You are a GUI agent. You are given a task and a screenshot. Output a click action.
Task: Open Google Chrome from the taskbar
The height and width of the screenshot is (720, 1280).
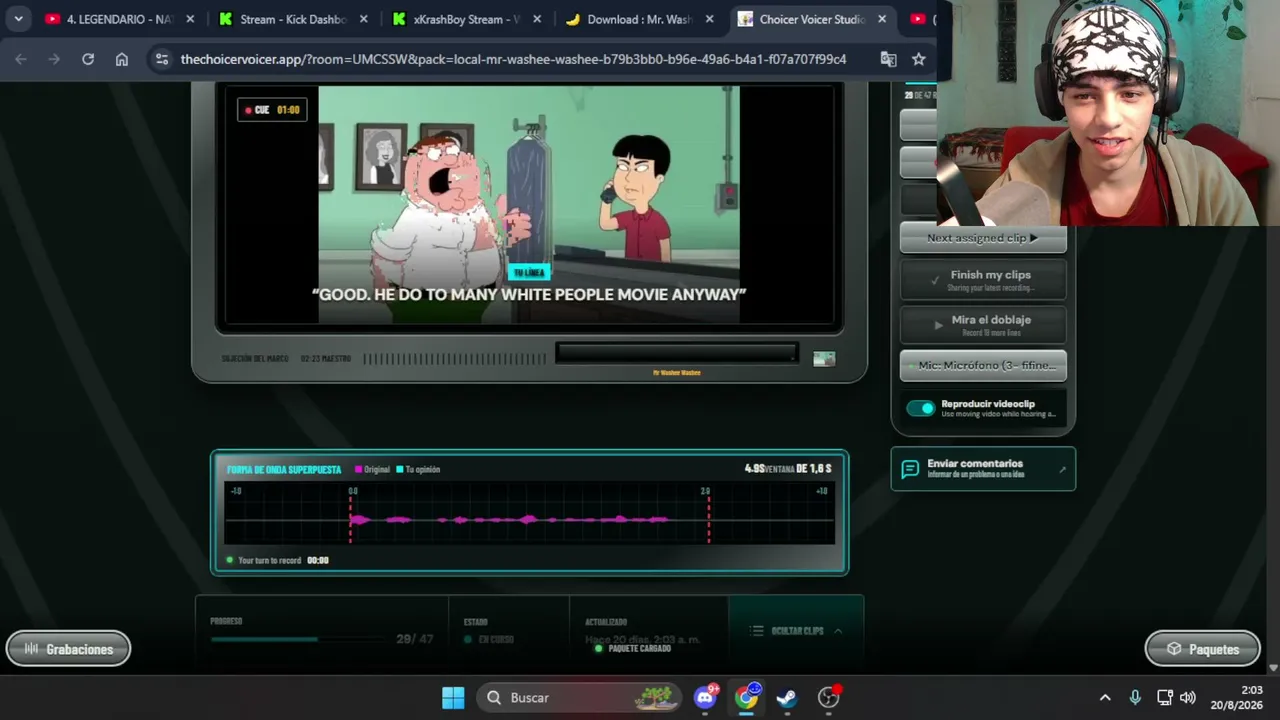(746, 697)
